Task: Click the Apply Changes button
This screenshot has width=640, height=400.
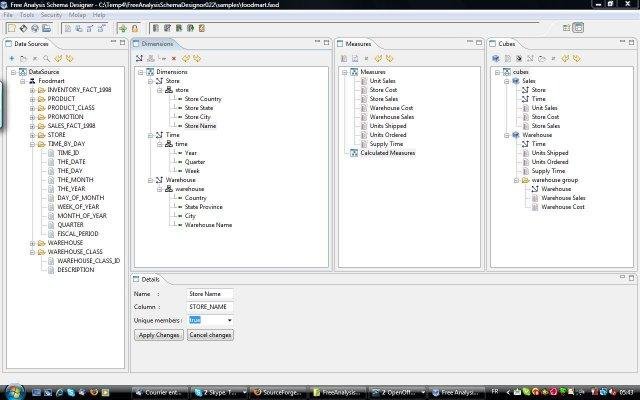Action: click(159, 335)
